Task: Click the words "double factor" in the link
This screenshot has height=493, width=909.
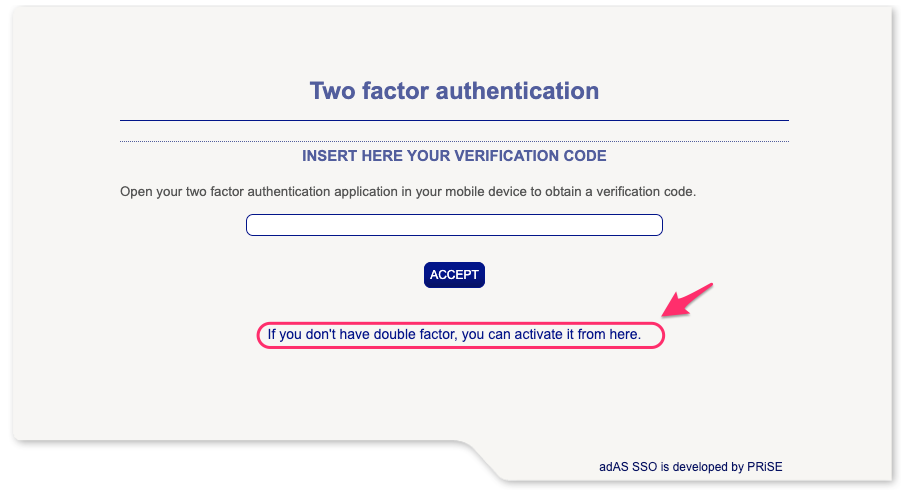Action: tap(414, 334)
